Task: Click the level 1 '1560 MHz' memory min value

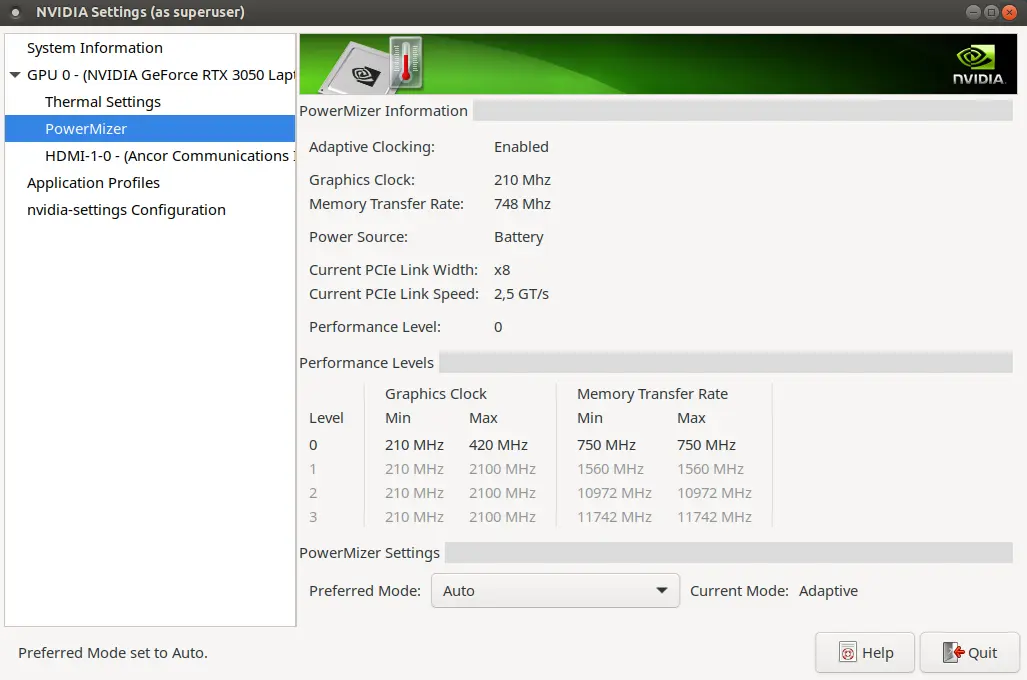Action: click(x=610, y=469)
